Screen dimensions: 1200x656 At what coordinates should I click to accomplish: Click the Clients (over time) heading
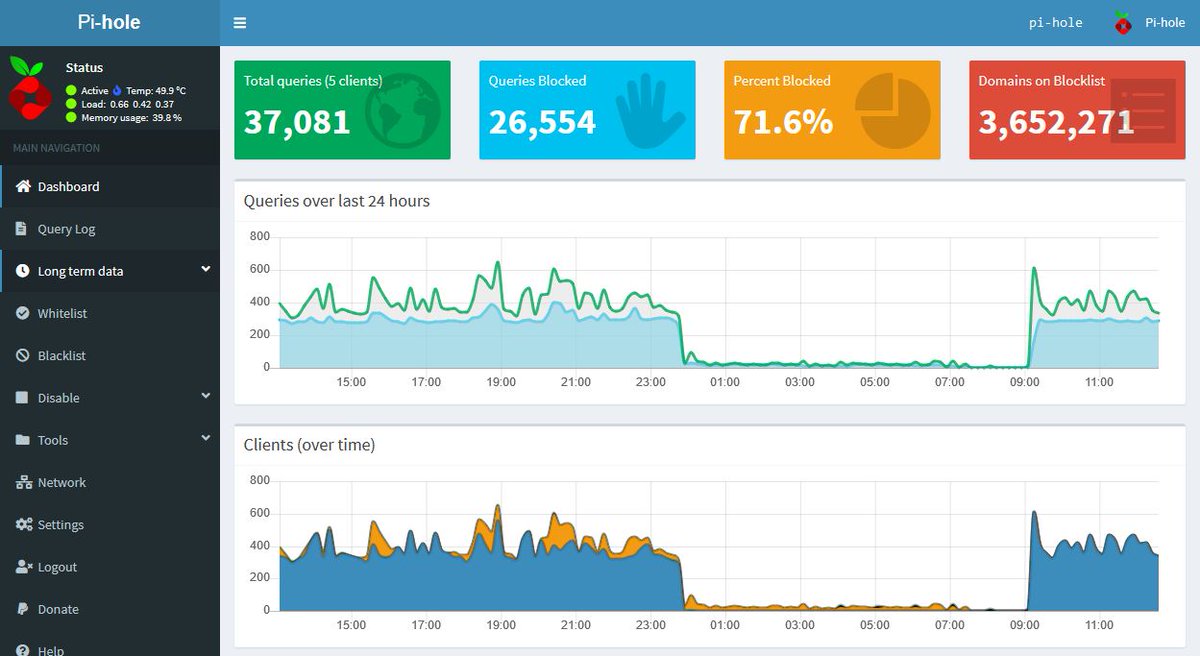coord(309,445)
